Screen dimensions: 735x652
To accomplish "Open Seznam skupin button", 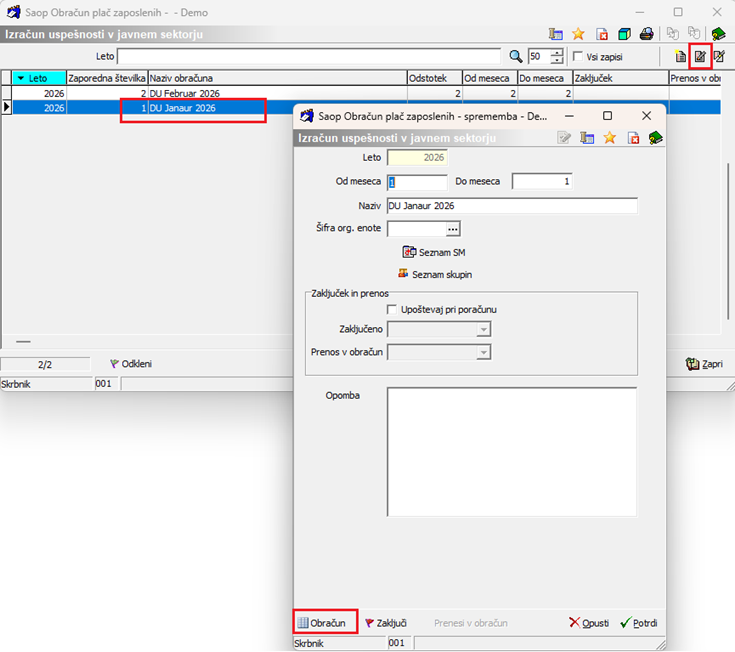I will [435, 274].
